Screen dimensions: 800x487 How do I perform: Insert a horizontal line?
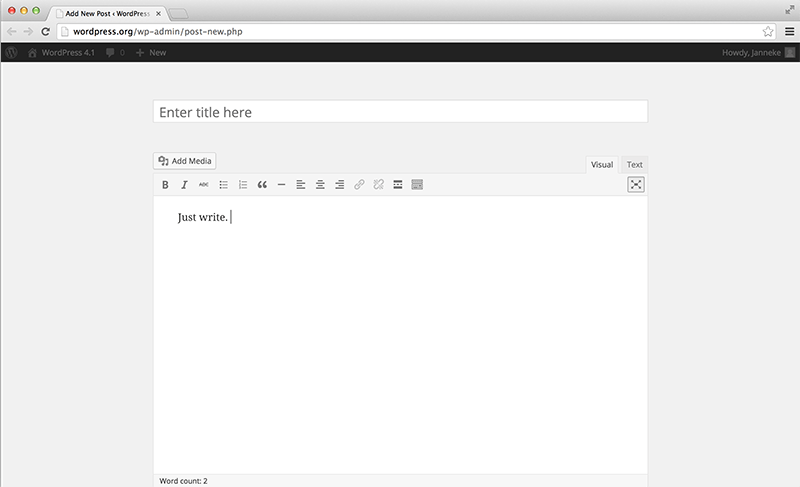coord(281,185)
